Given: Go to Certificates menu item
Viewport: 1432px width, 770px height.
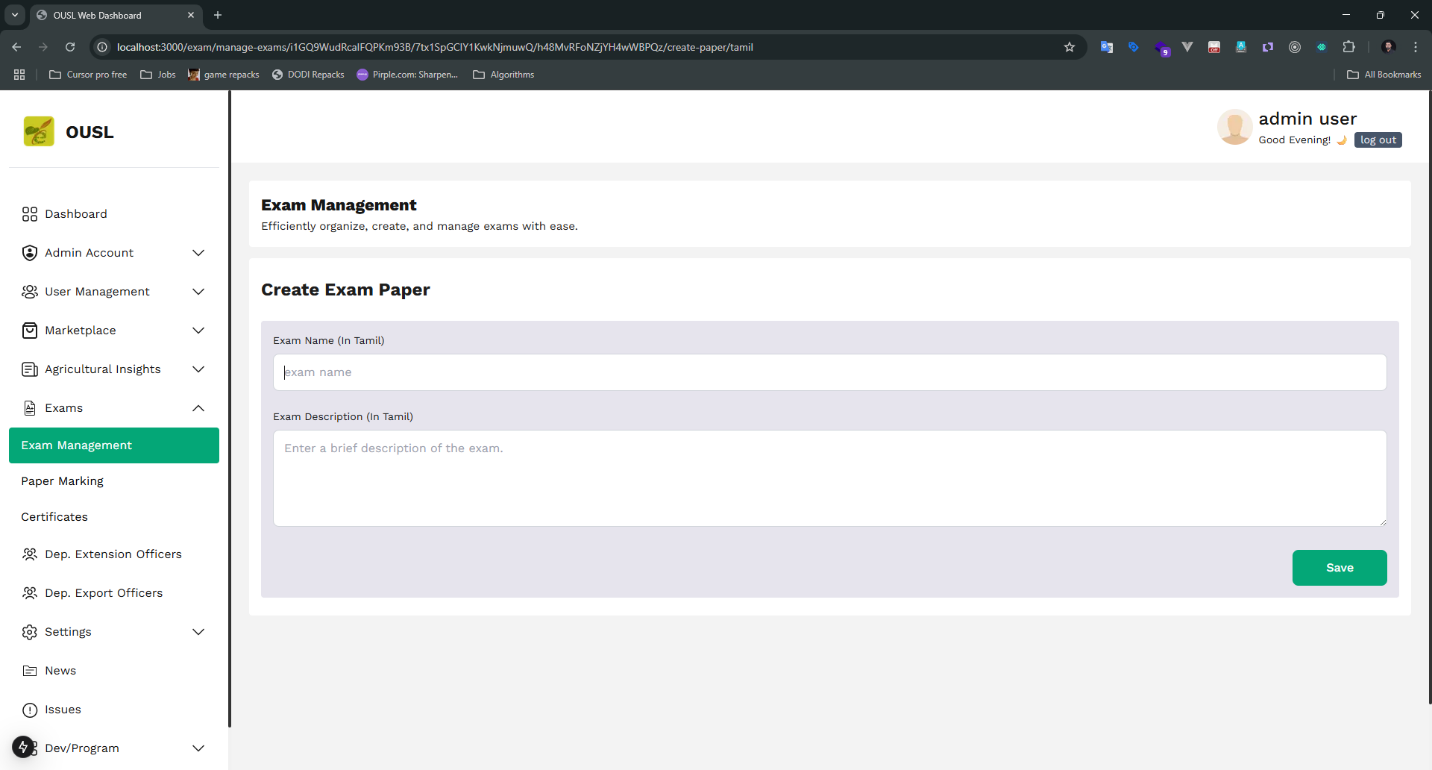Looking at the screenshot, I should (54, 517).
